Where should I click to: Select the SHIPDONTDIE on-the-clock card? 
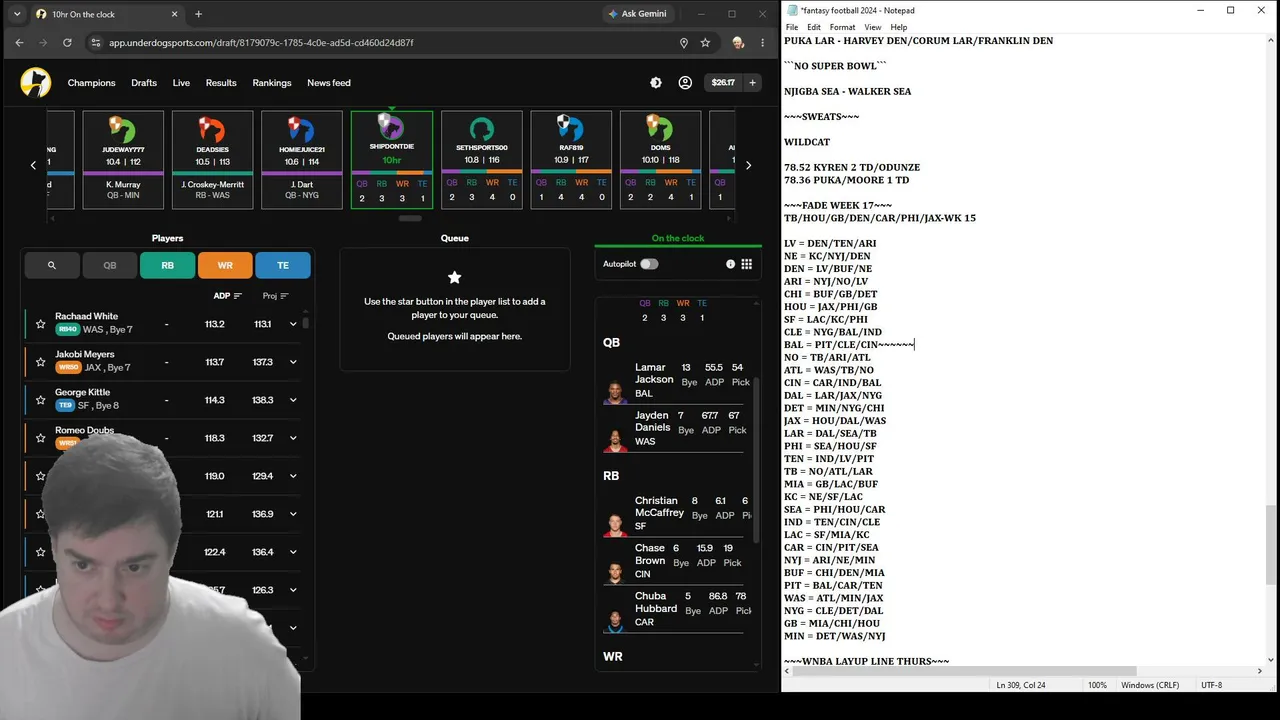pos(392,160)
